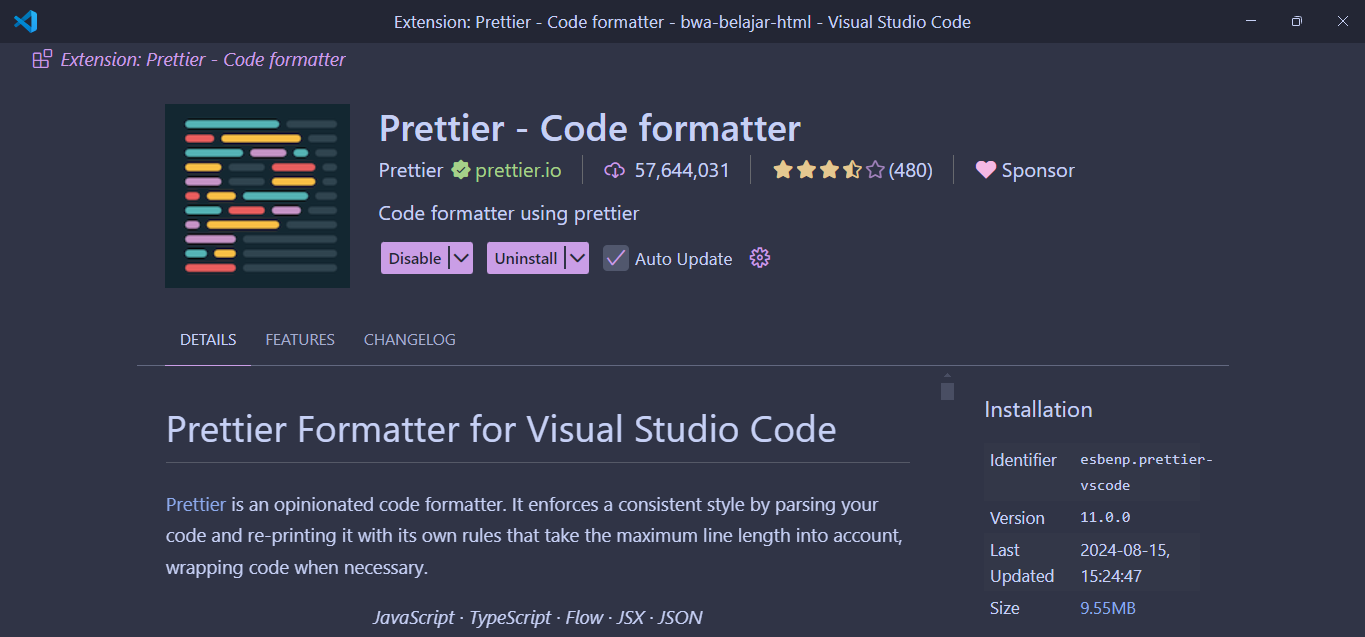Switch to the Features tab
The image size is (1365, 637).
click(x=300, y=340)
